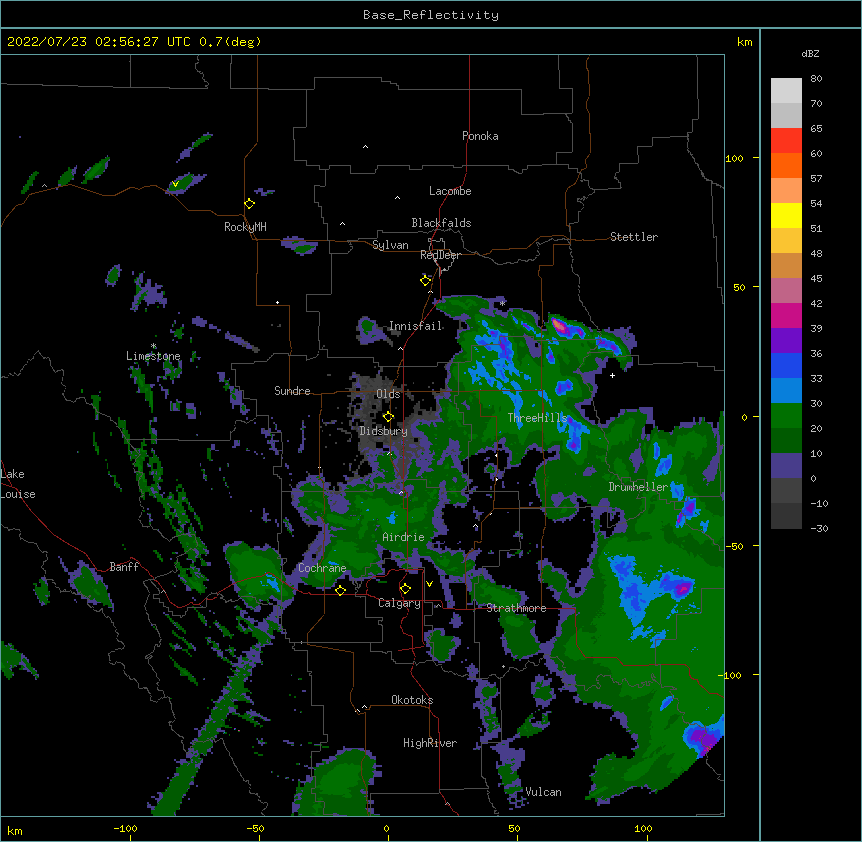862x842 pixels.
Task: Select the lightest grey 70-80 dBZ swatch
Action: click(x=786, y=91)
